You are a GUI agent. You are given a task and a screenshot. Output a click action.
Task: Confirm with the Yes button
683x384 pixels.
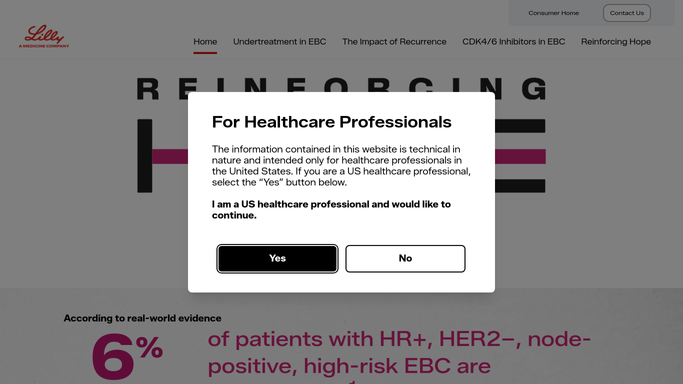pos(277,259)
